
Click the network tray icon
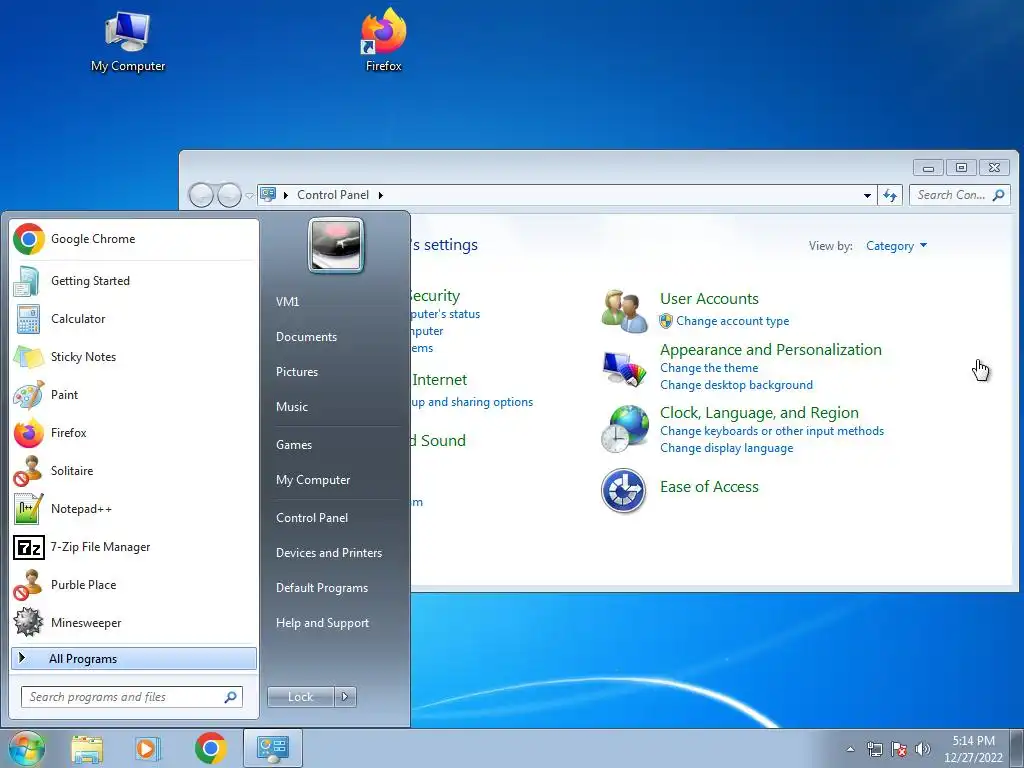874,749
